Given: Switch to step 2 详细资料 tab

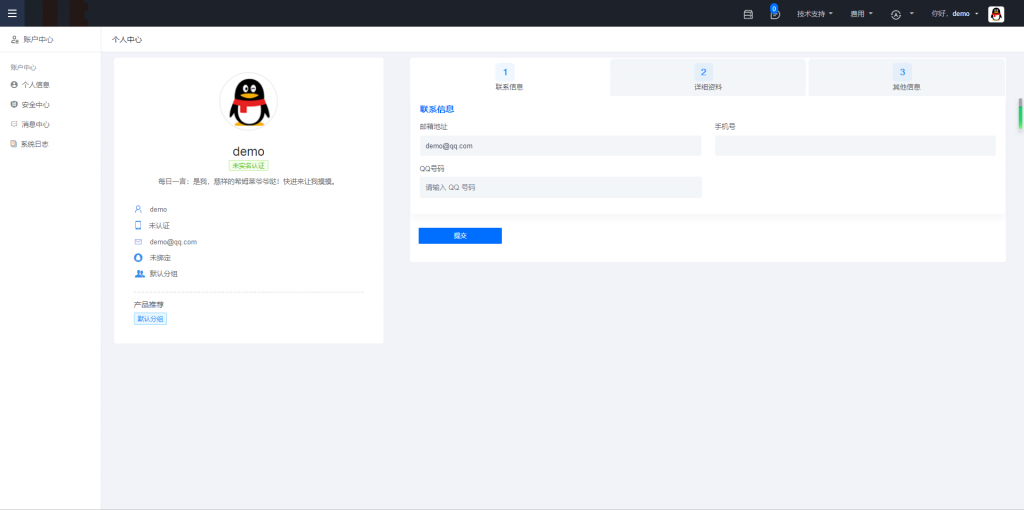Looking at the screenshot, I should coord(707,78).
